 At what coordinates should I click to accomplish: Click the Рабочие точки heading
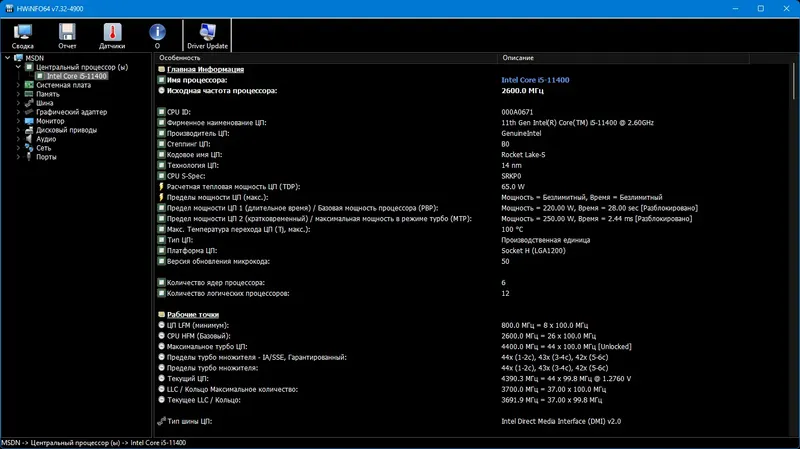[193, 315]
